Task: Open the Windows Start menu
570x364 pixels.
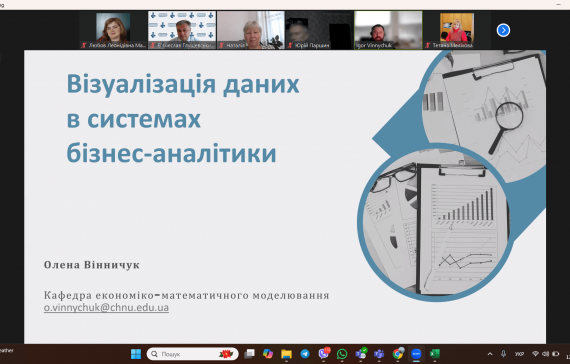Action: (136, 354)
